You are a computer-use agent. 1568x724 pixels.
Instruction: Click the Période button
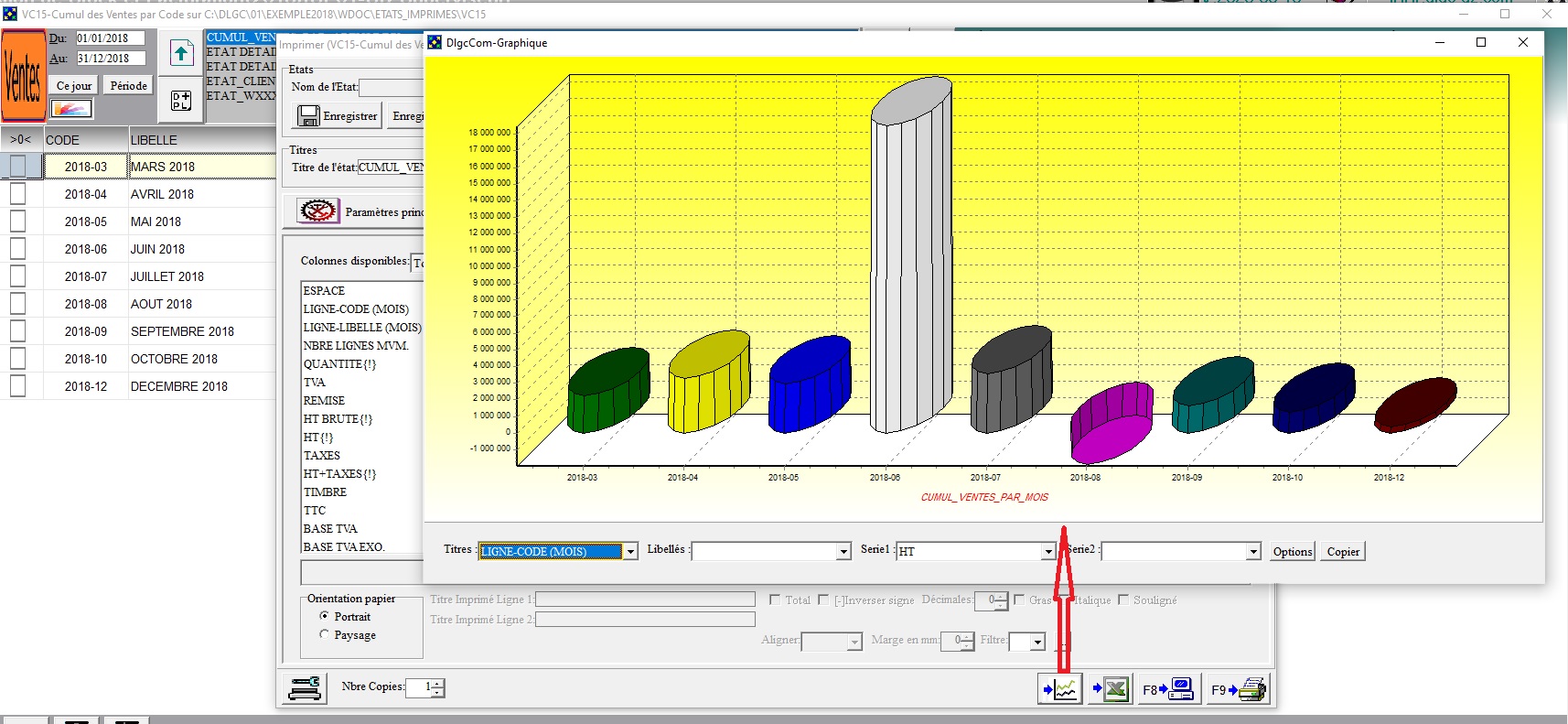(128, 86)
